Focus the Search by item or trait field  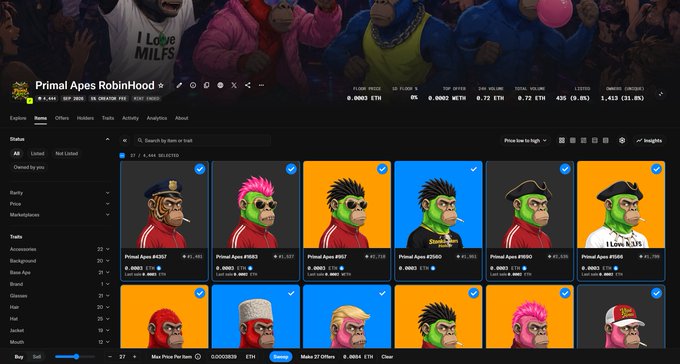[x=202, y=141]
